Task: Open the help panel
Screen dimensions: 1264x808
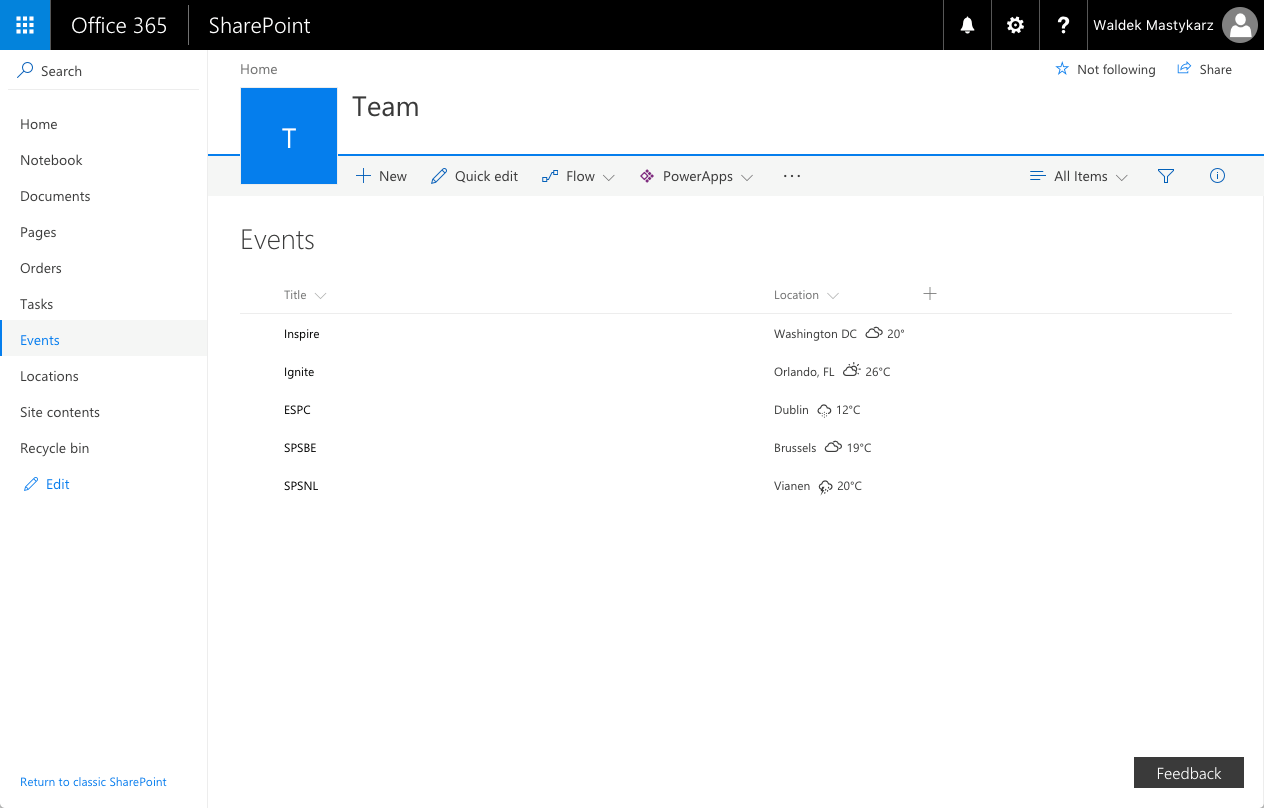Action: pos(1062,24)
